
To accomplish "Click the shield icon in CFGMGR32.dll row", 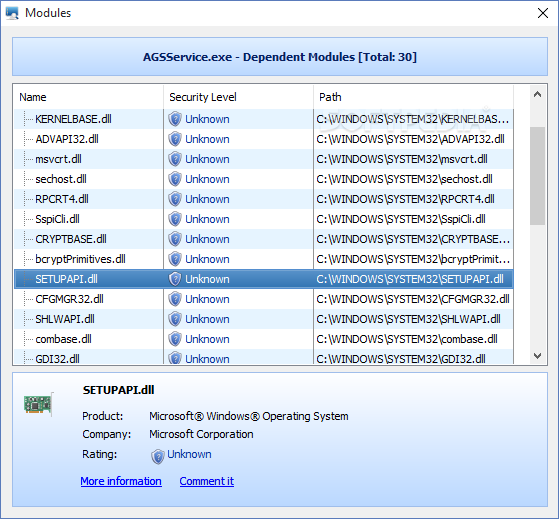I will (175, 299).
